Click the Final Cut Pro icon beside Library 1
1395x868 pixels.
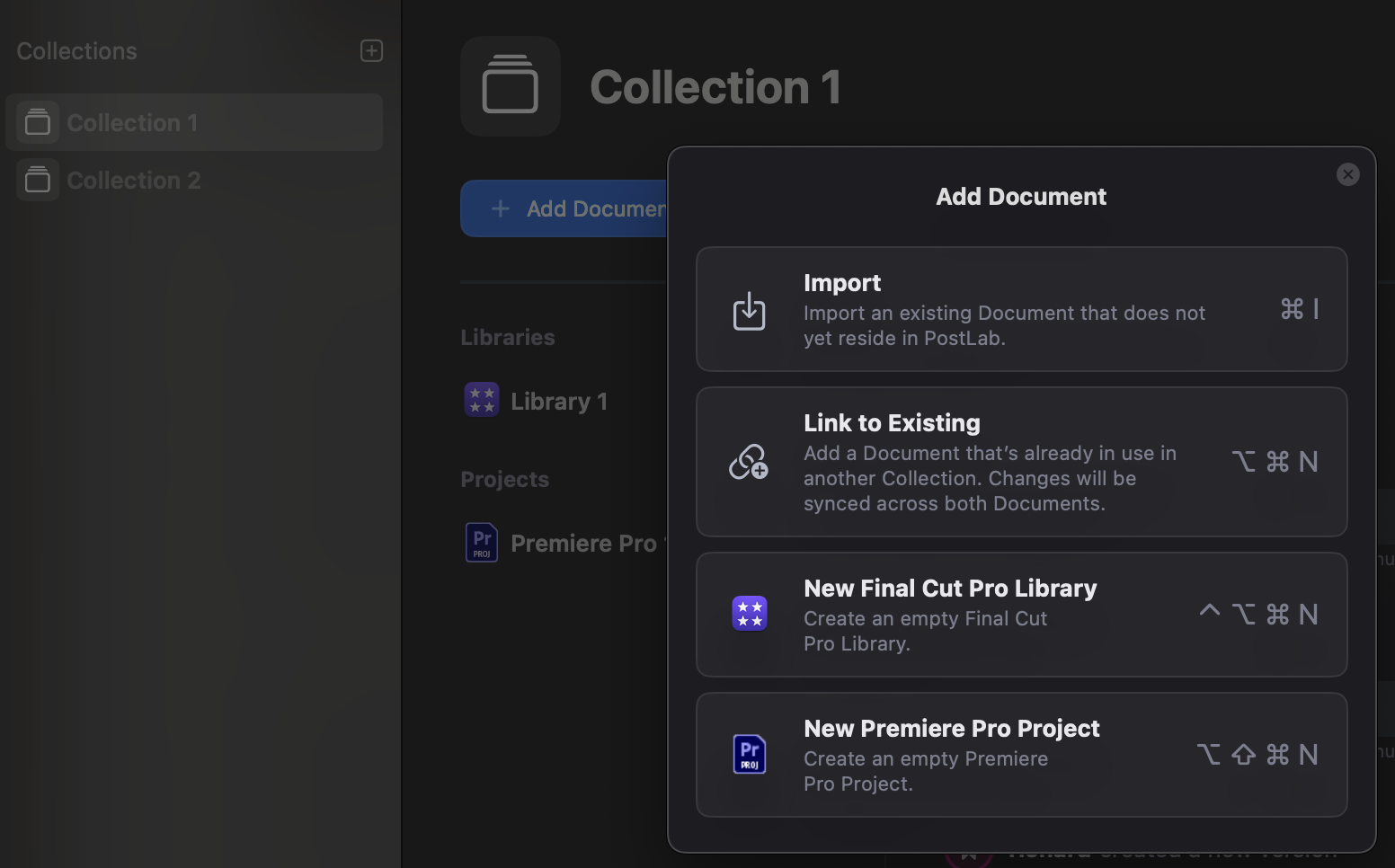[482, 400]
